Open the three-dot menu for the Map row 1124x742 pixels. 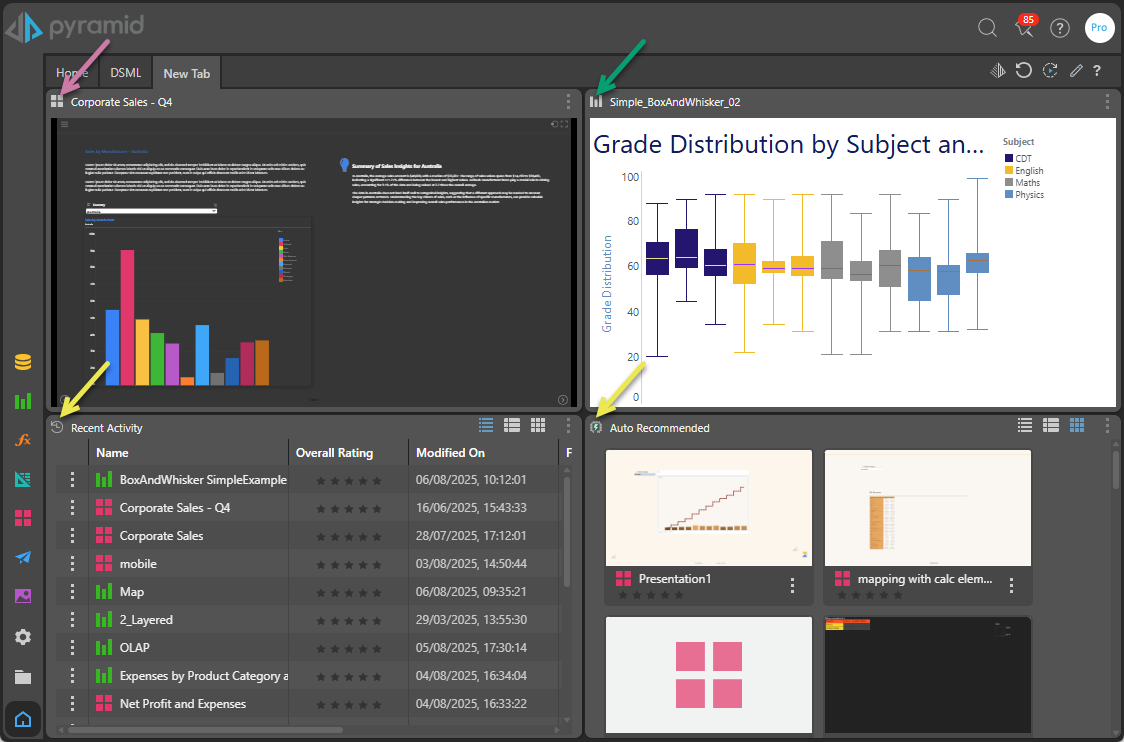click(x=72, y=592)
